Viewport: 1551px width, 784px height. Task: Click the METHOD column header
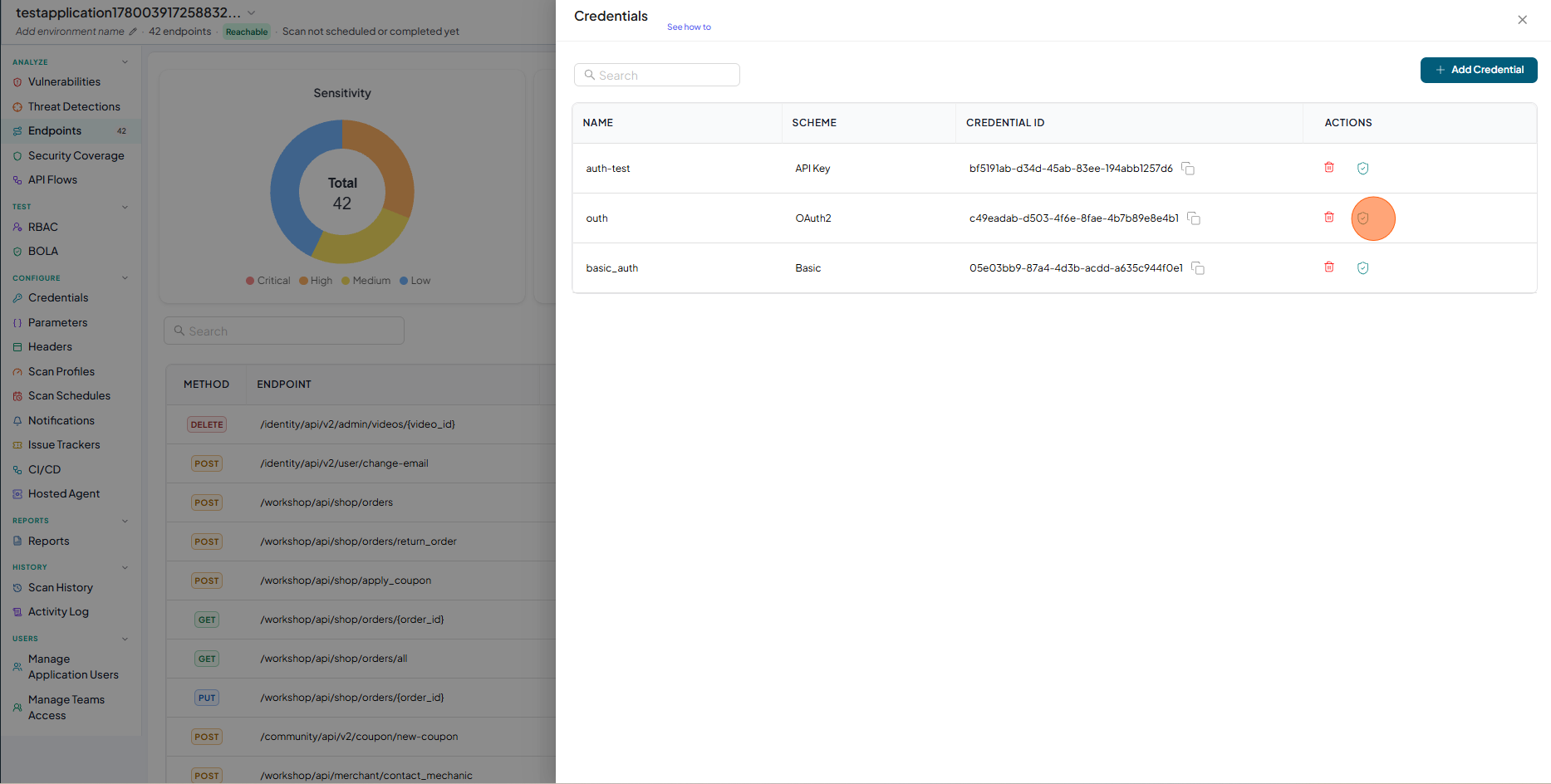tap(206, 385)
